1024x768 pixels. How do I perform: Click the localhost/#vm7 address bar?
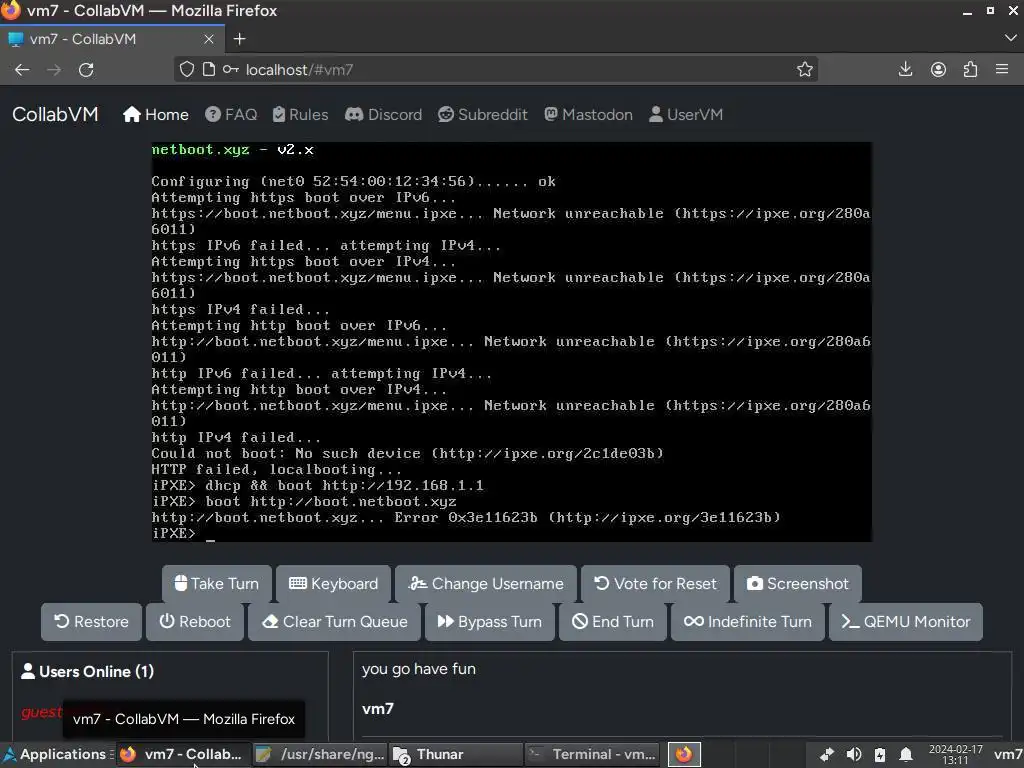click(496, 69)
